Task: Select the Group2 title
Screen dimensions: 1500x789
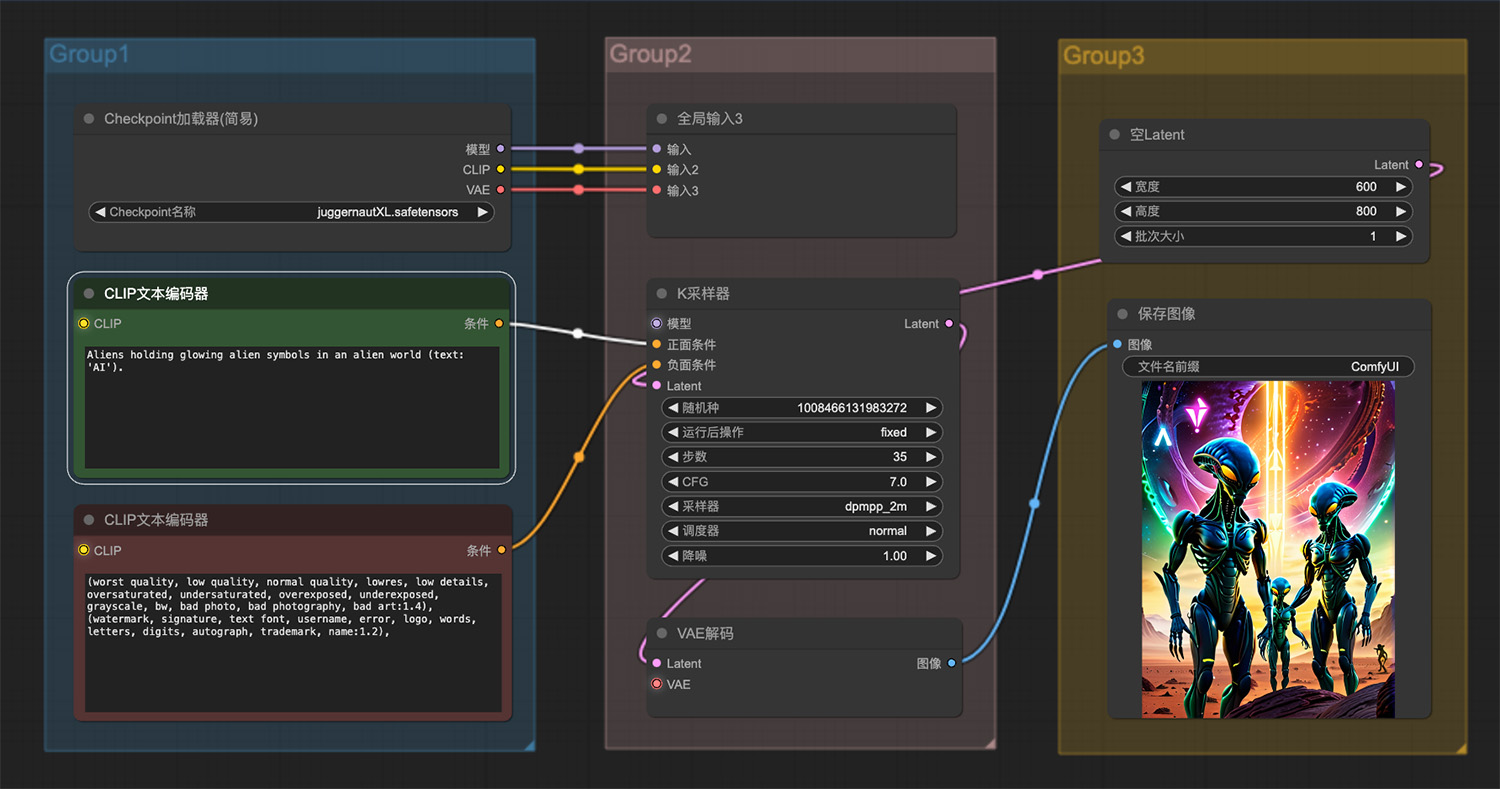Action: click(x=650, y=54)
